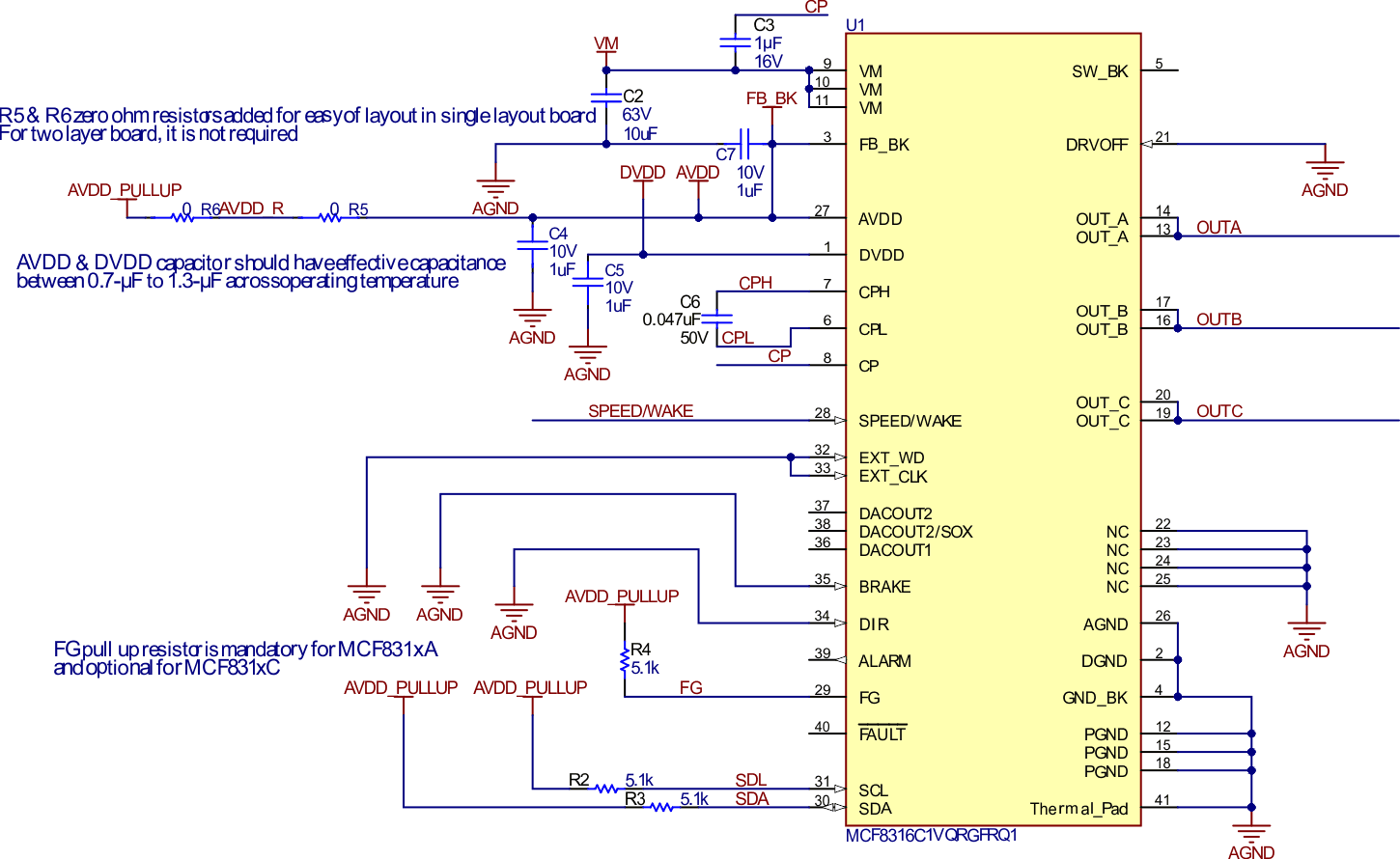Click the AVDD_PULLUP label left of R6
Screen dimensions: 1400x859
(125, 190)
